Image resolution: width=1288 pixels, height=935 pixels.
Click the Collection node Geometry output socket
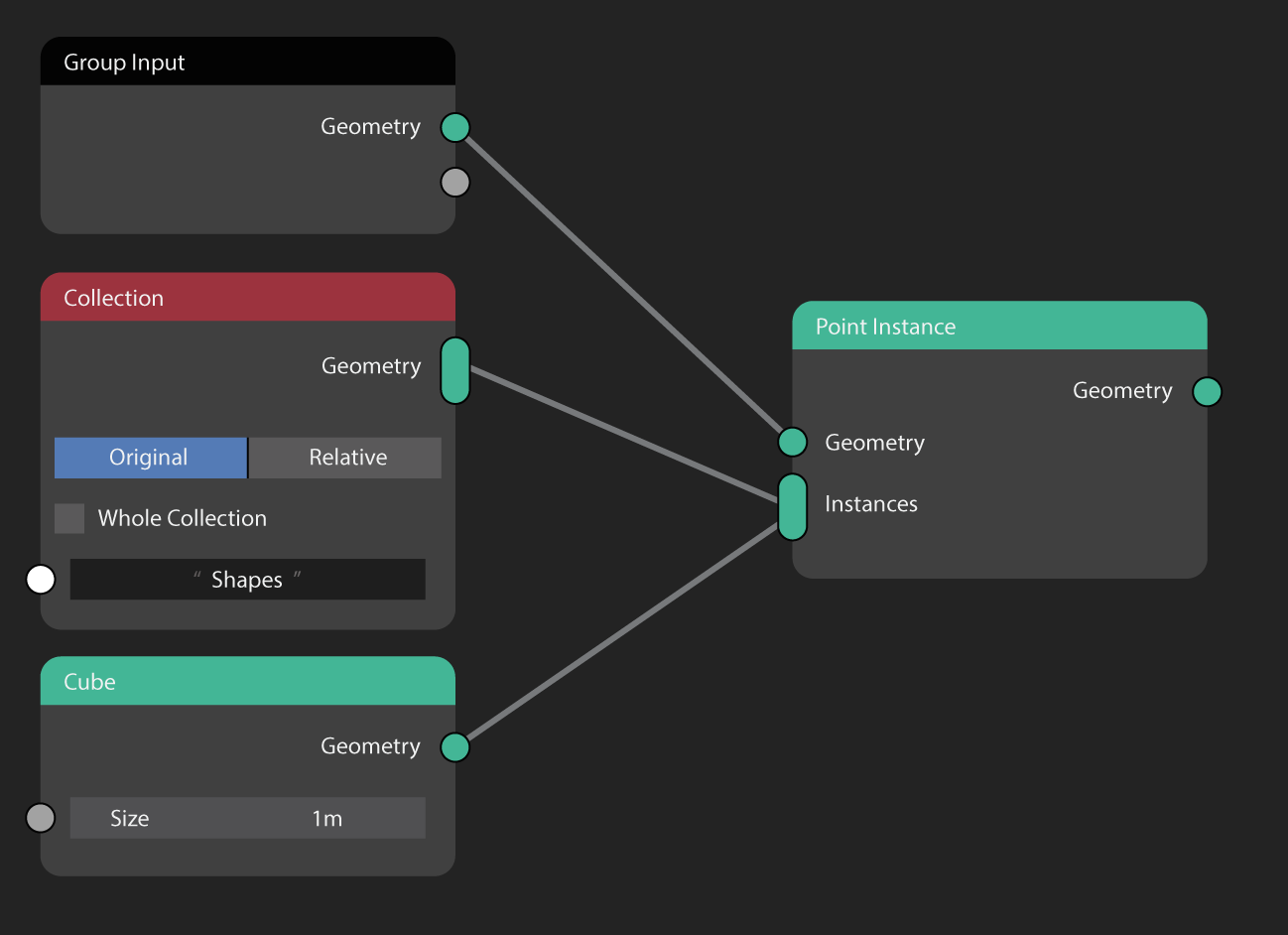click(x=454, y=370)
